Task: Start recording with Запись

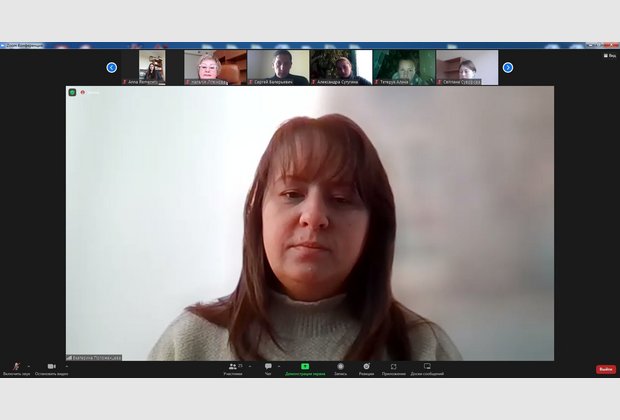Action: coord(340,369)
